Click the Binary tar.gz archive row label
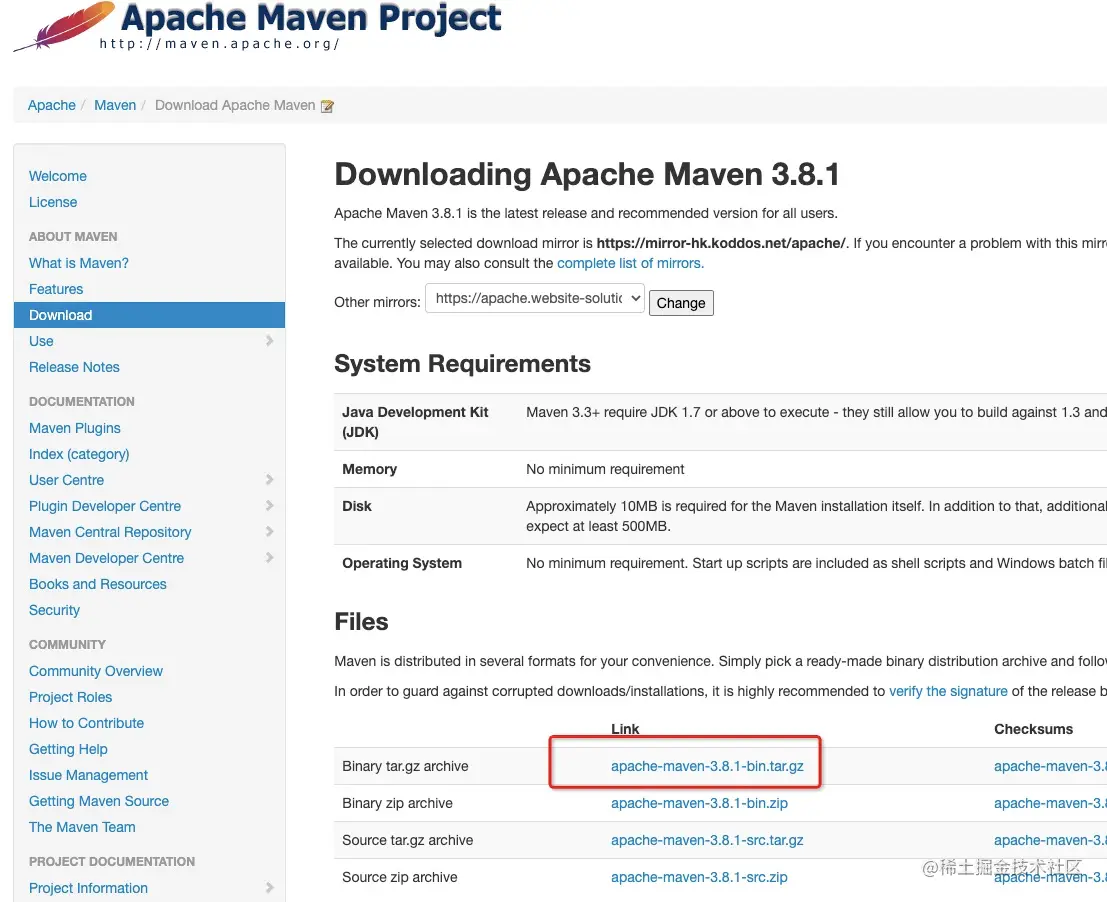Screen dimensions: 1107x902 [x=405, y=766]
